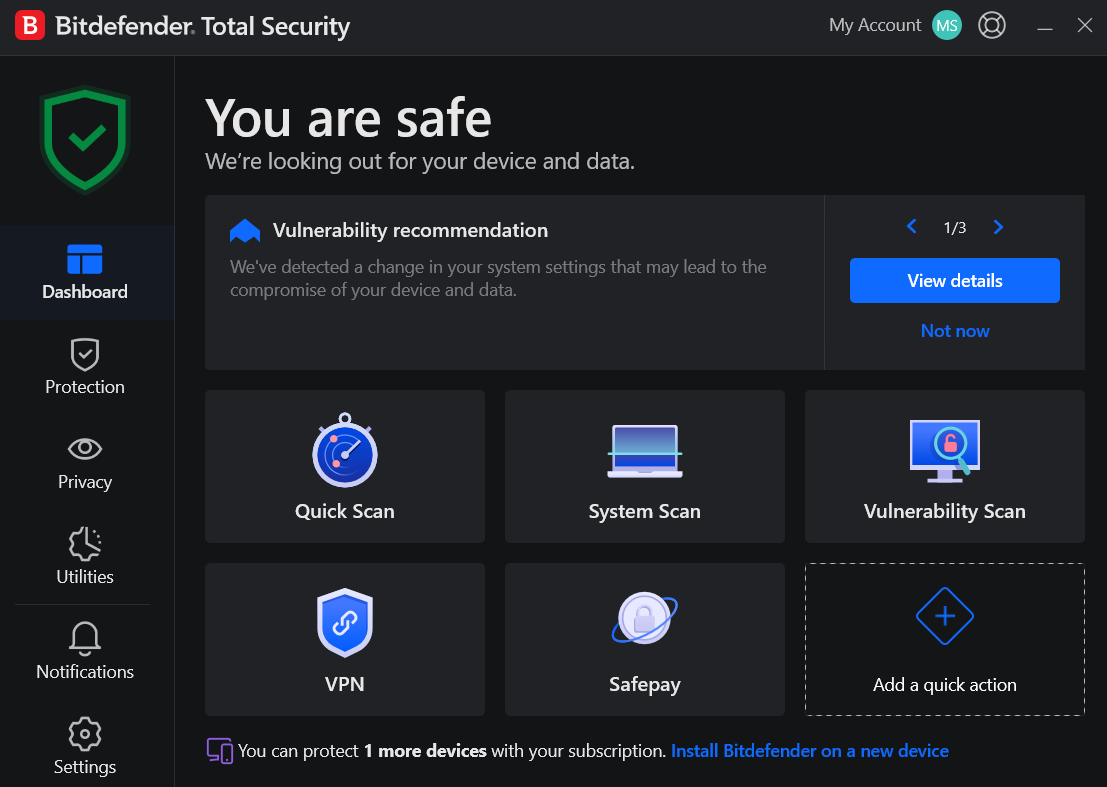Image resolution: width=1107 pixels, height=787 pixels.
Task: Click "We're looking out for your device" text
Action: [x=420, y=162]
